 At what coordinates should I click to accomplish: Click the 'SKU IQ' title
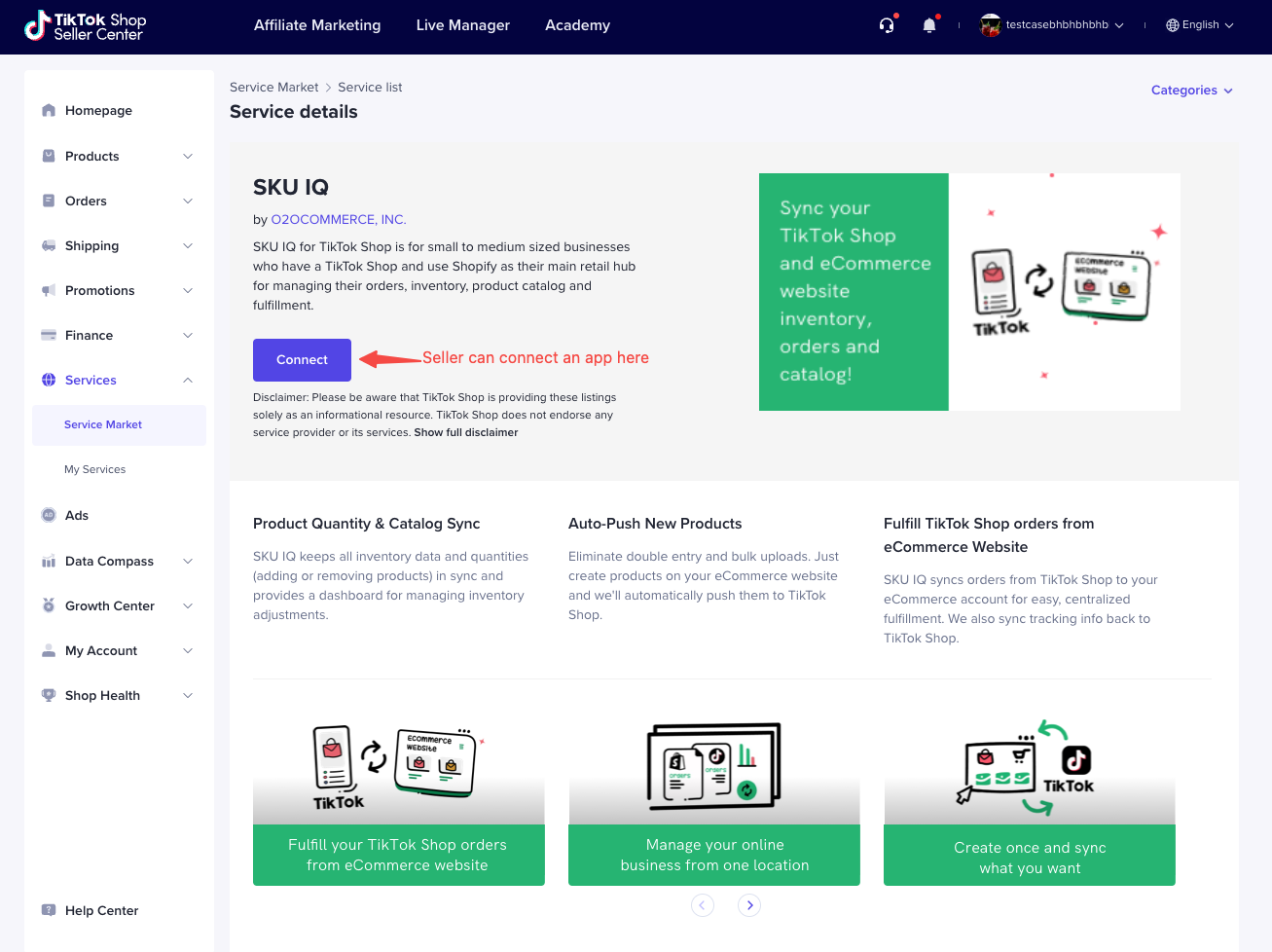coord(291,187)
